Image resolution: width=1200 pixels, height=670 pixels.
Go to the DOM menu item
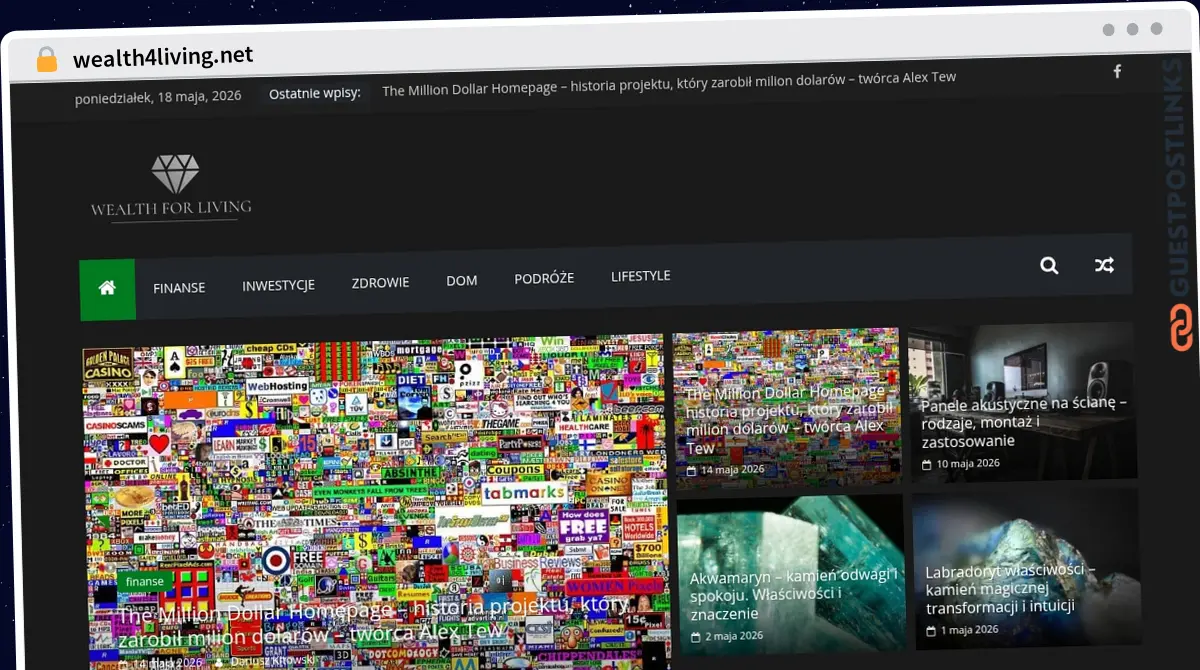click(x=462, y=281)
